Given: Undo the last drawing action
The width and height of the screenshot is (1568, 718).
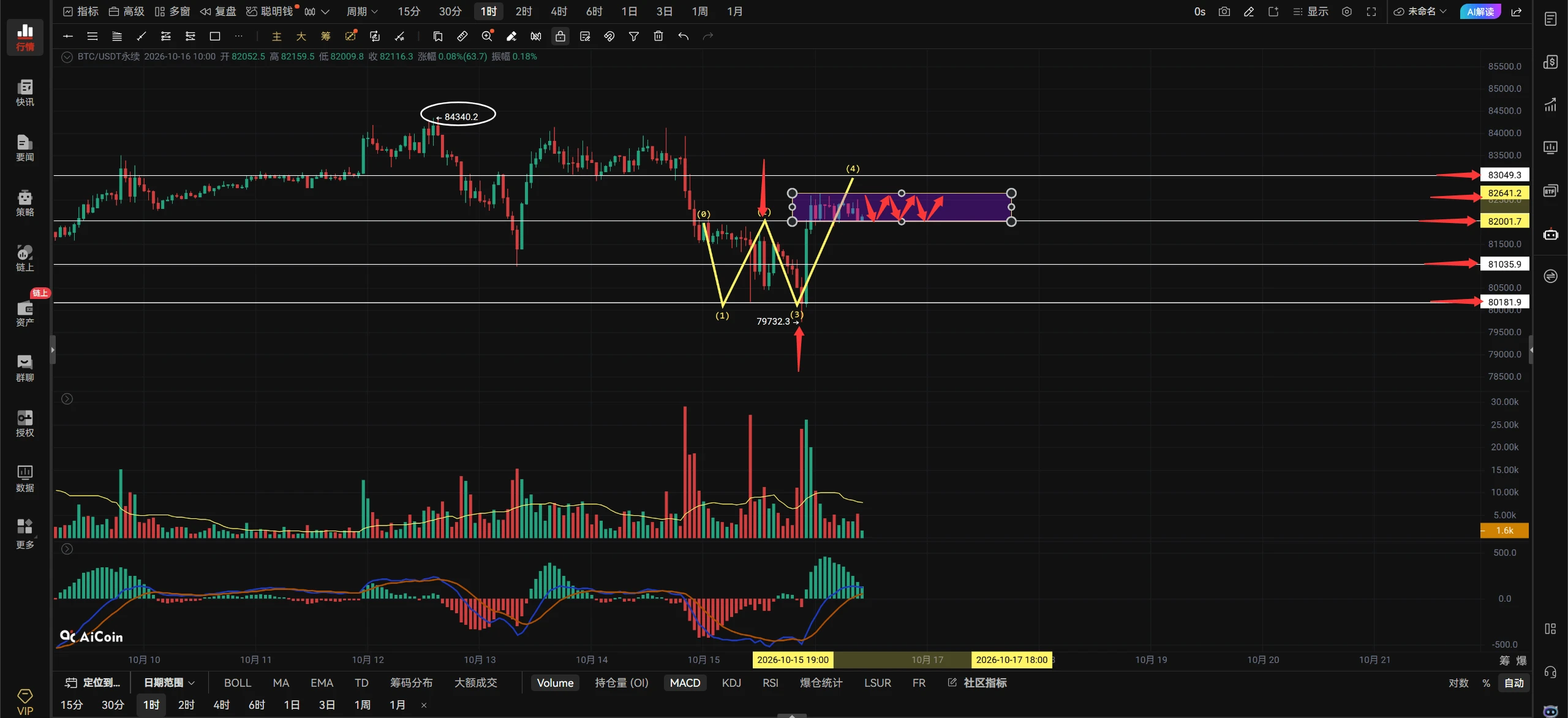Looking at the screenshot, I should (x=684, y=37).
